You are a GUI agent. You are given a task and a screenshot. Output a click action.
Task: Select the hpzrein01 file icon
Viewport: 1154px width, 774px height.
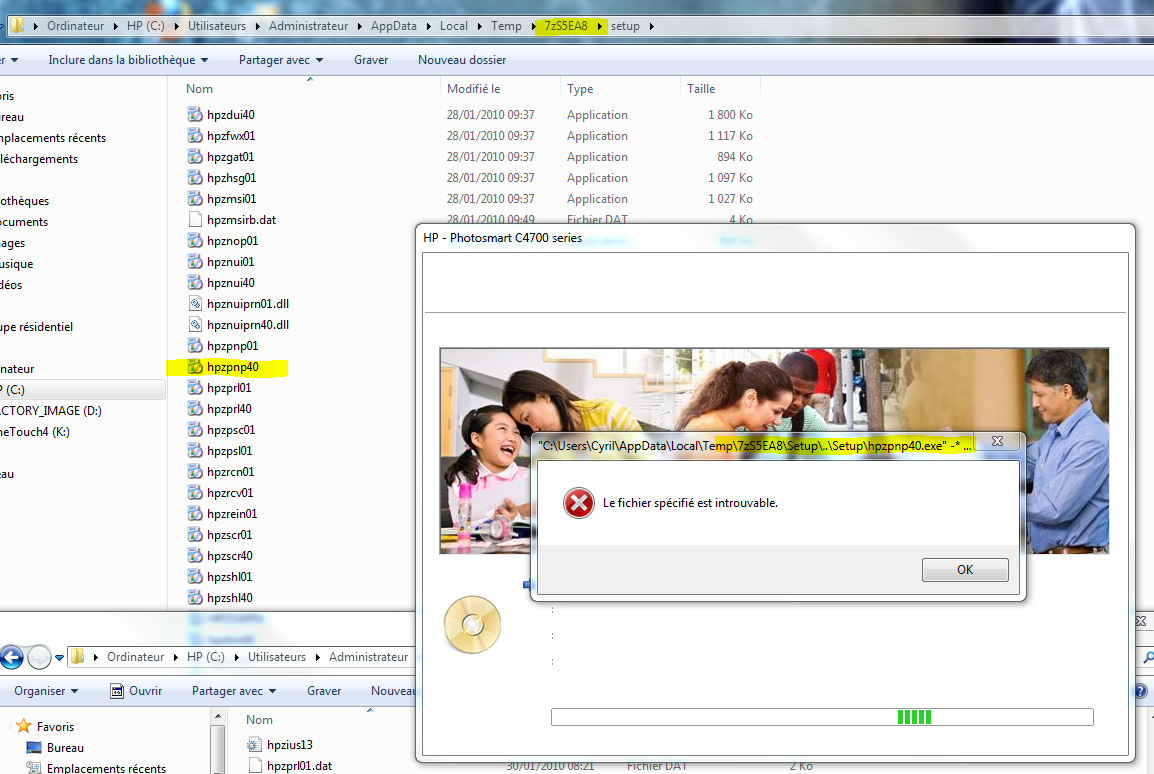(x=195, y=513)
